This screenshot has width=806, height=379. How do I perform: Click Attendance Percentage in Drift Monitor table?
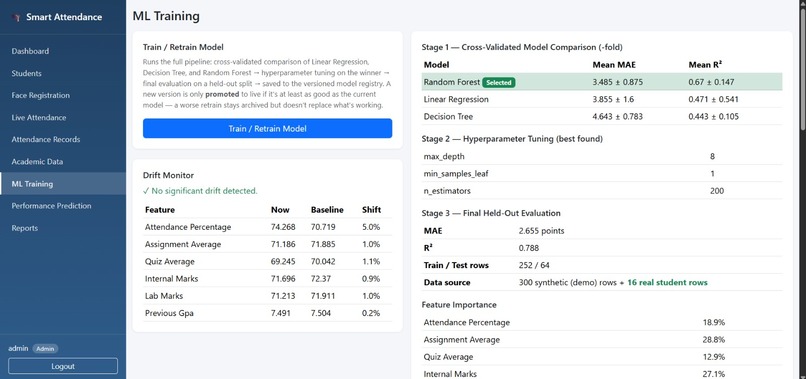(x=188, y=227)
